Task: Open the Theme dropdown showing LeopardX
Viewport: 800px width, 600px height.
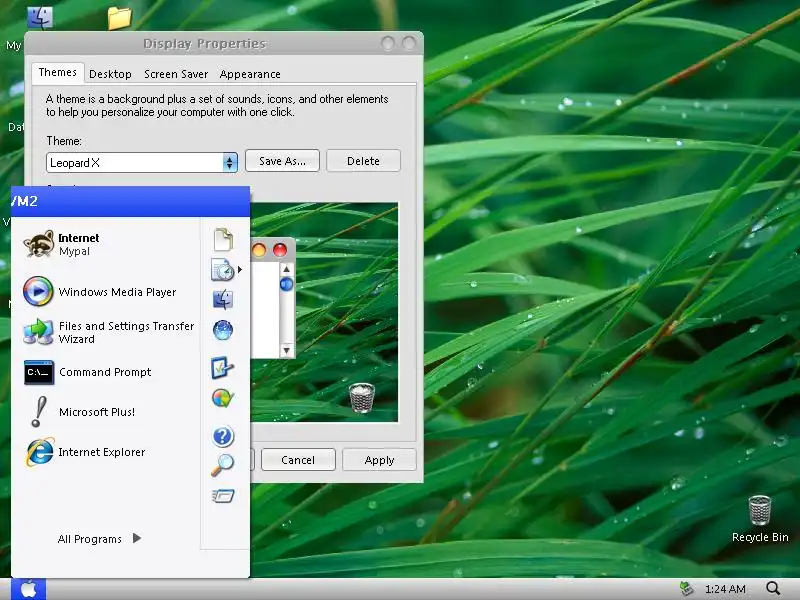Action: (142, 163)
